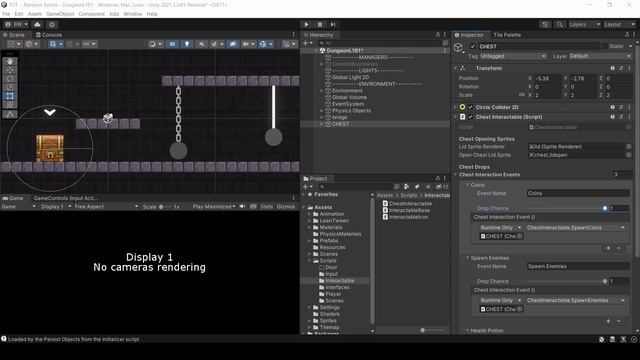
Task: Click the Project search by type icon
Action: pyautogui.click(x=407, y=187)
